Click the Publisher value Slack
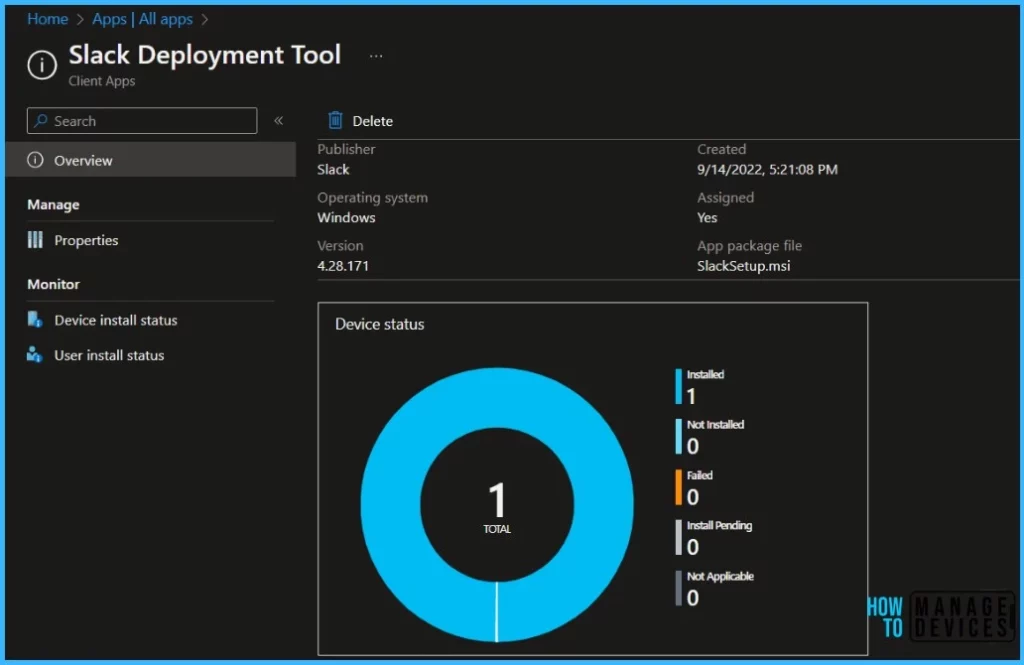Screen dimensions: 1024x665 point(333,169)
